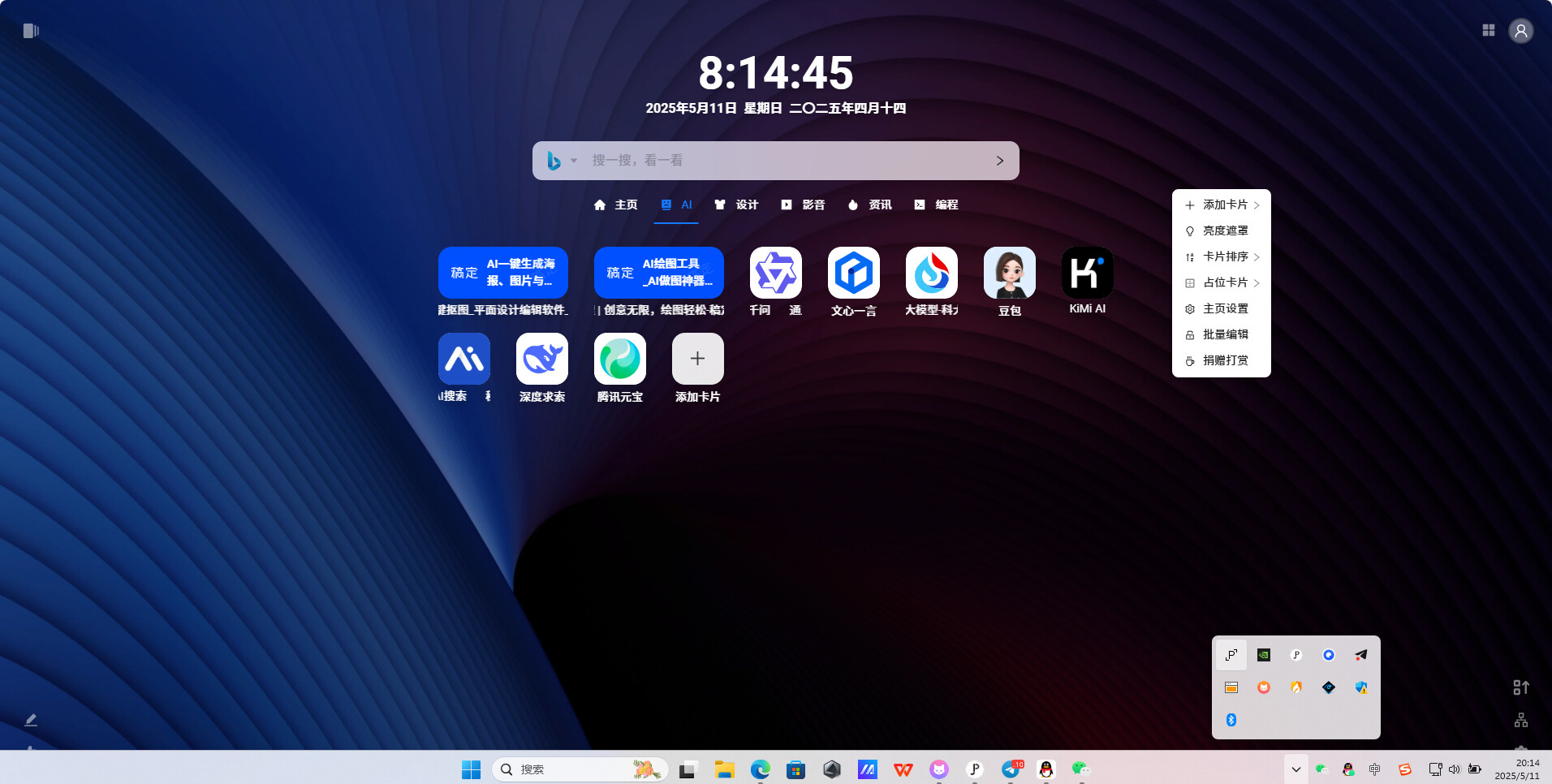Click the dark diamond eye icon in tray overflow
1552x784 pixels.
[1329, 687]
